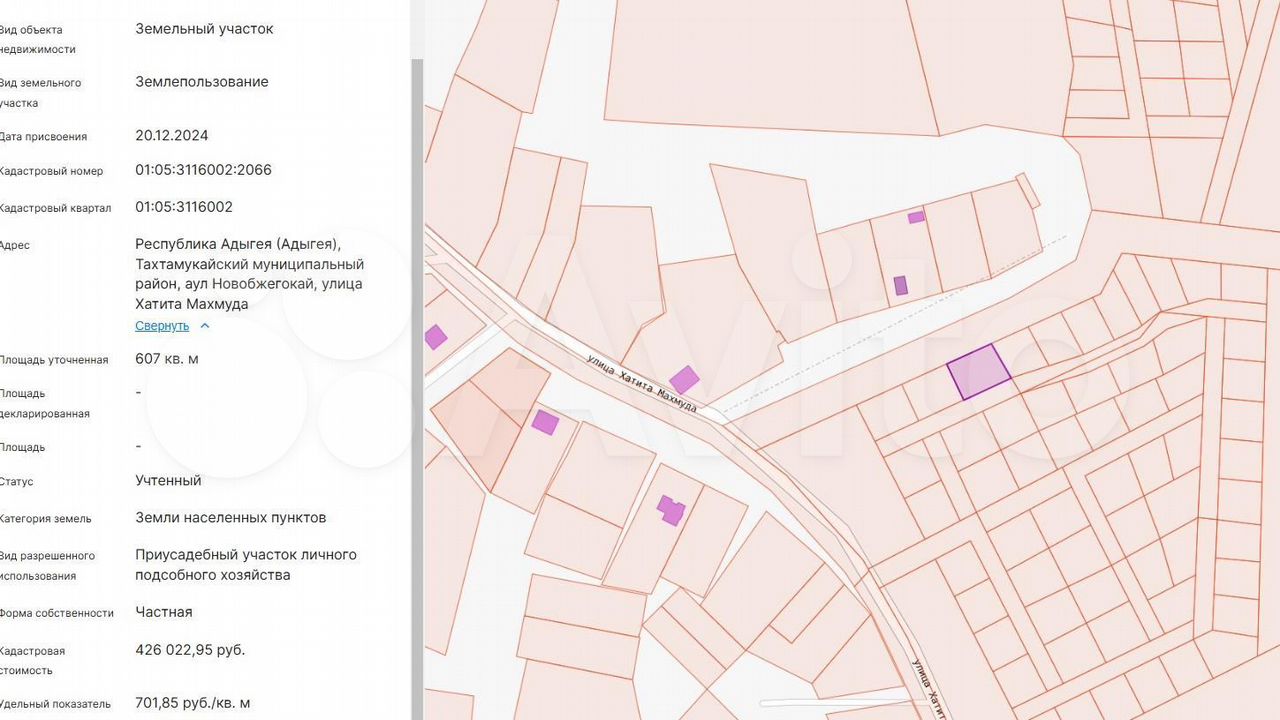Collapse address with the chevron next to Свернуть

point(205,326)
